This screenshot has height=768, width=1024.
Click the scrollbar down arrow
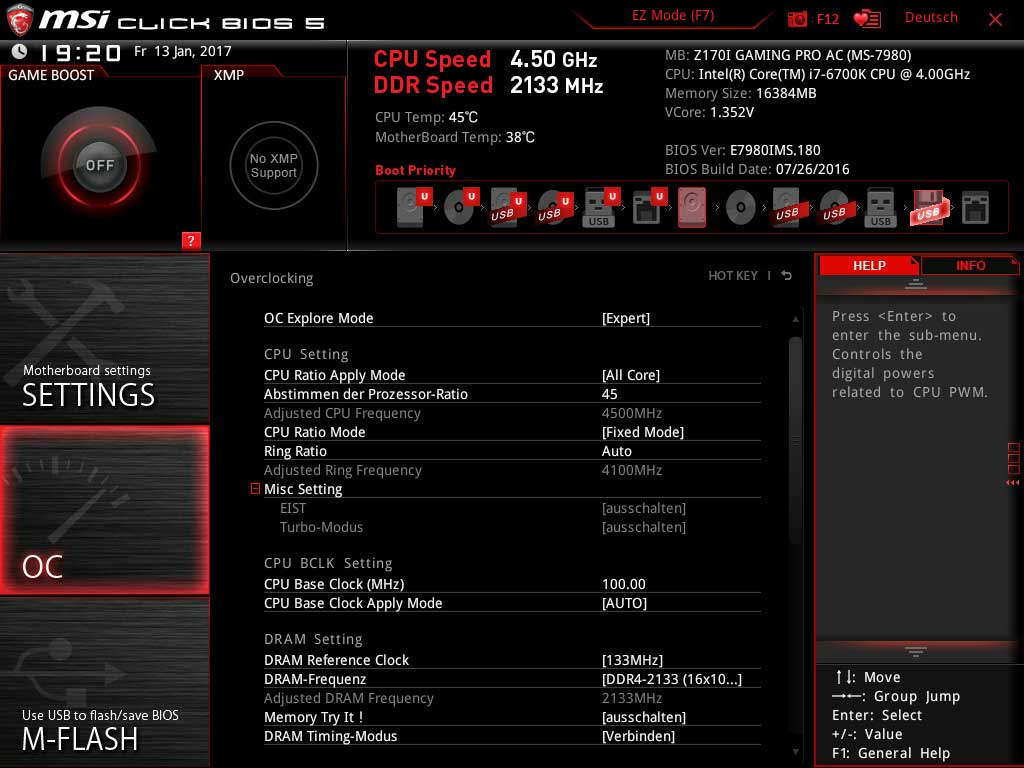coord(795,752)
